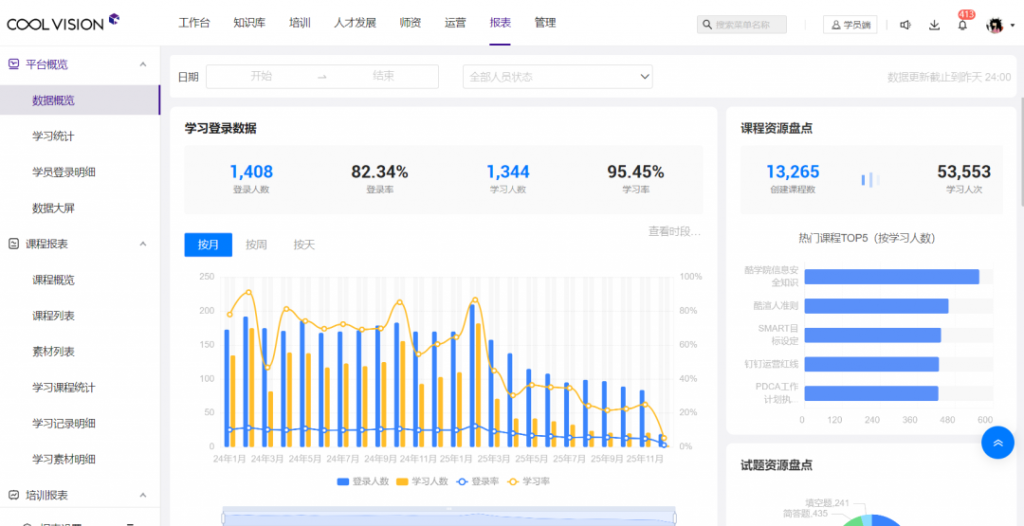
Task: Click the 培训报表 sidebar section icon
Action: coord(14,495)
